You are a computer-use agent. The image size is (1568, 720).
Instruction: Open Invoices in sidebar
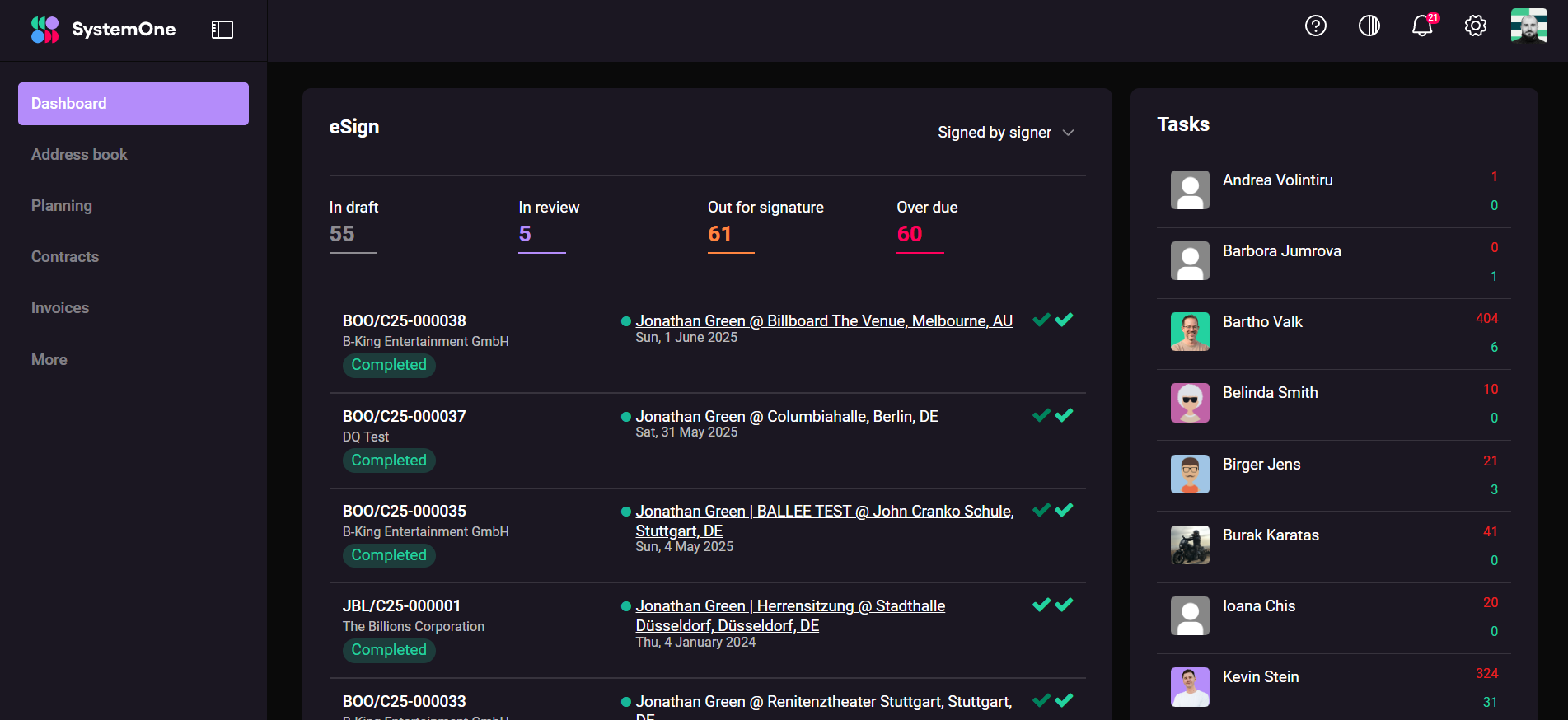pos(60,308)
